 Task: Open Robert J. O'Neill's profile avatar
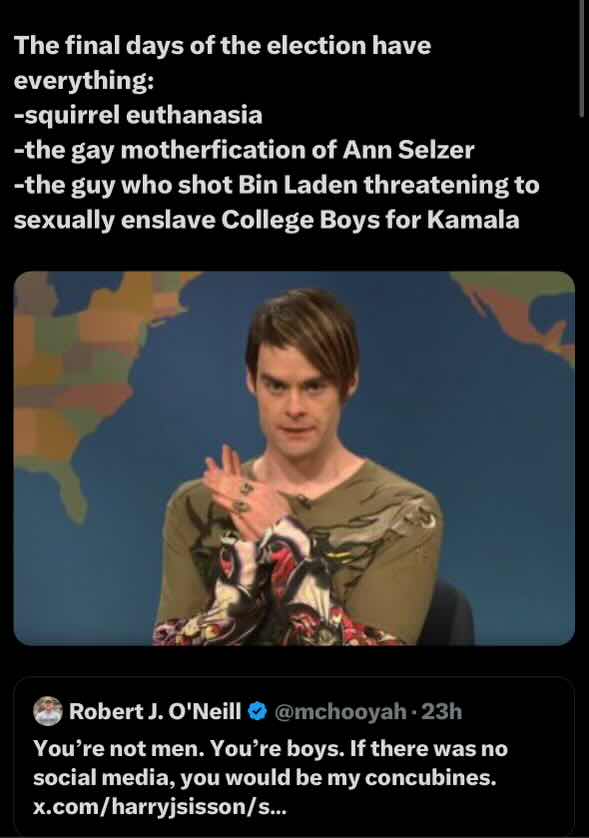(x=48, y=711)
